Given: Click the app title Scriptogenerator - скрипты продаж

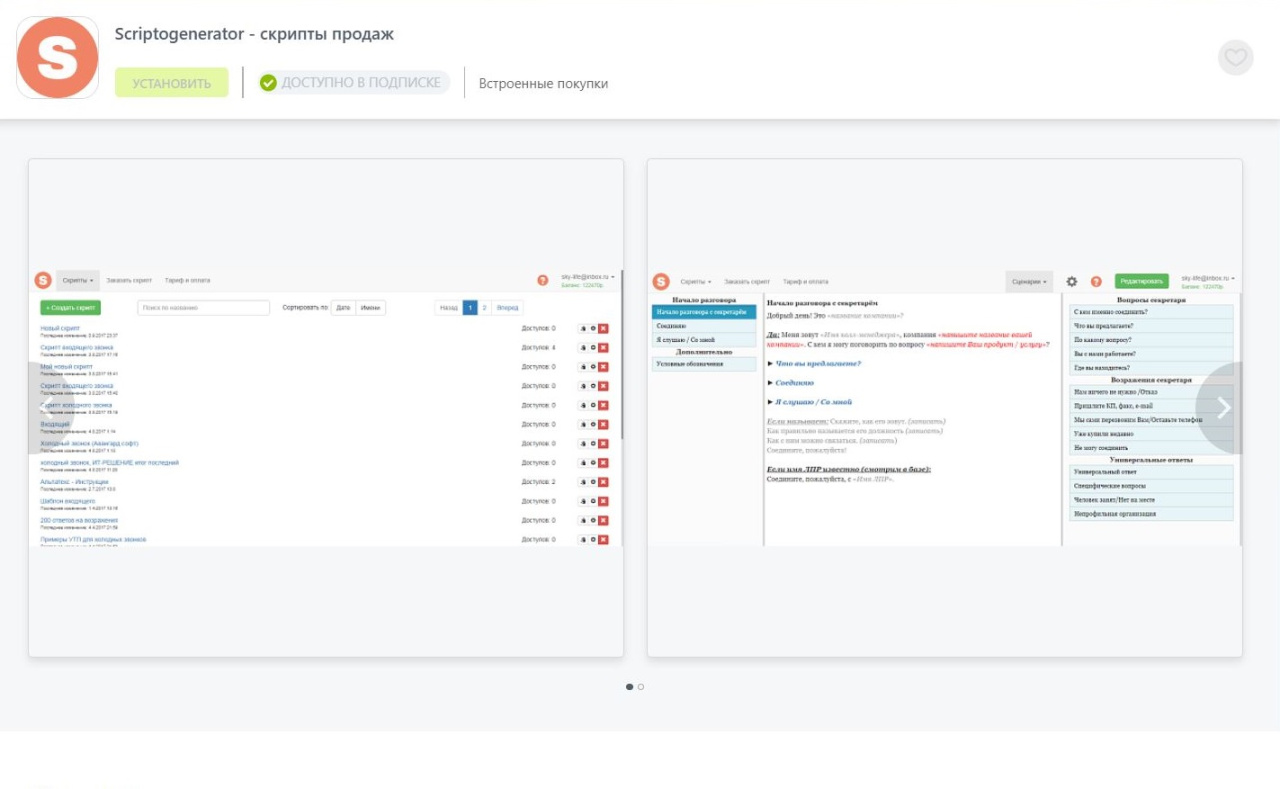Looking at the screenshot, I should point(254,34).
